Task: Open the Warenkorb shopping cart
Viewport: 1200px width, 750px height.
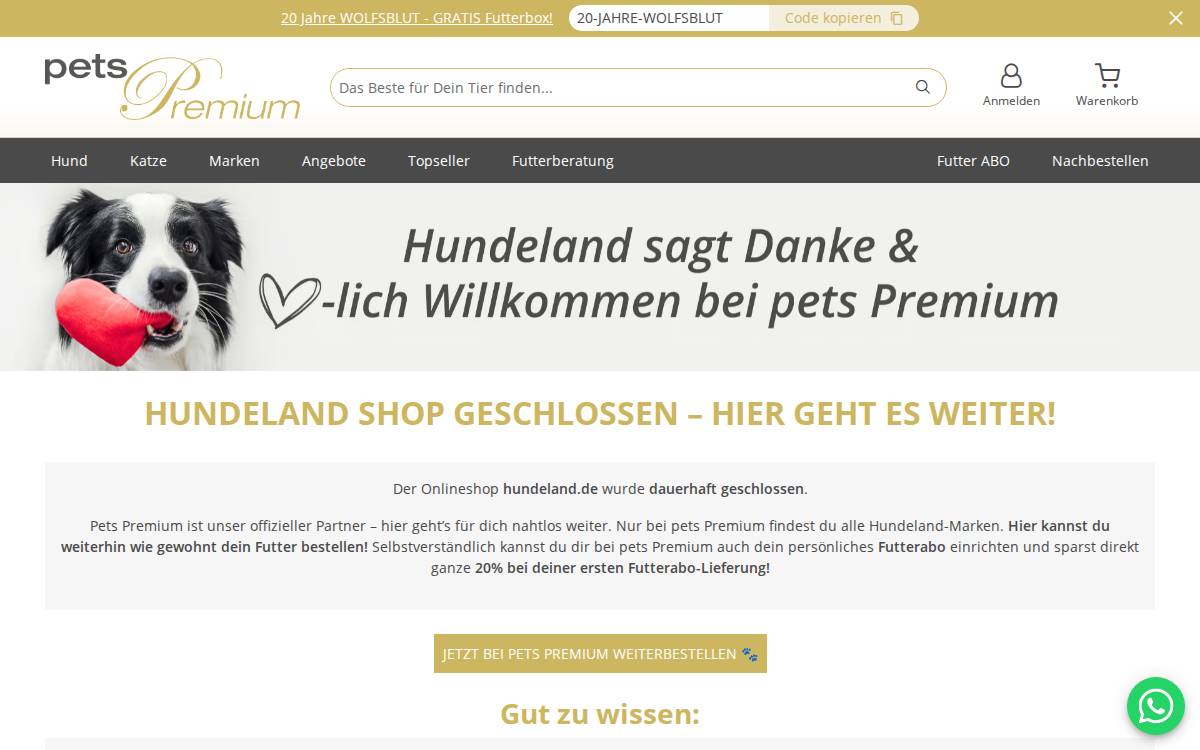Action: point(1107,85)
